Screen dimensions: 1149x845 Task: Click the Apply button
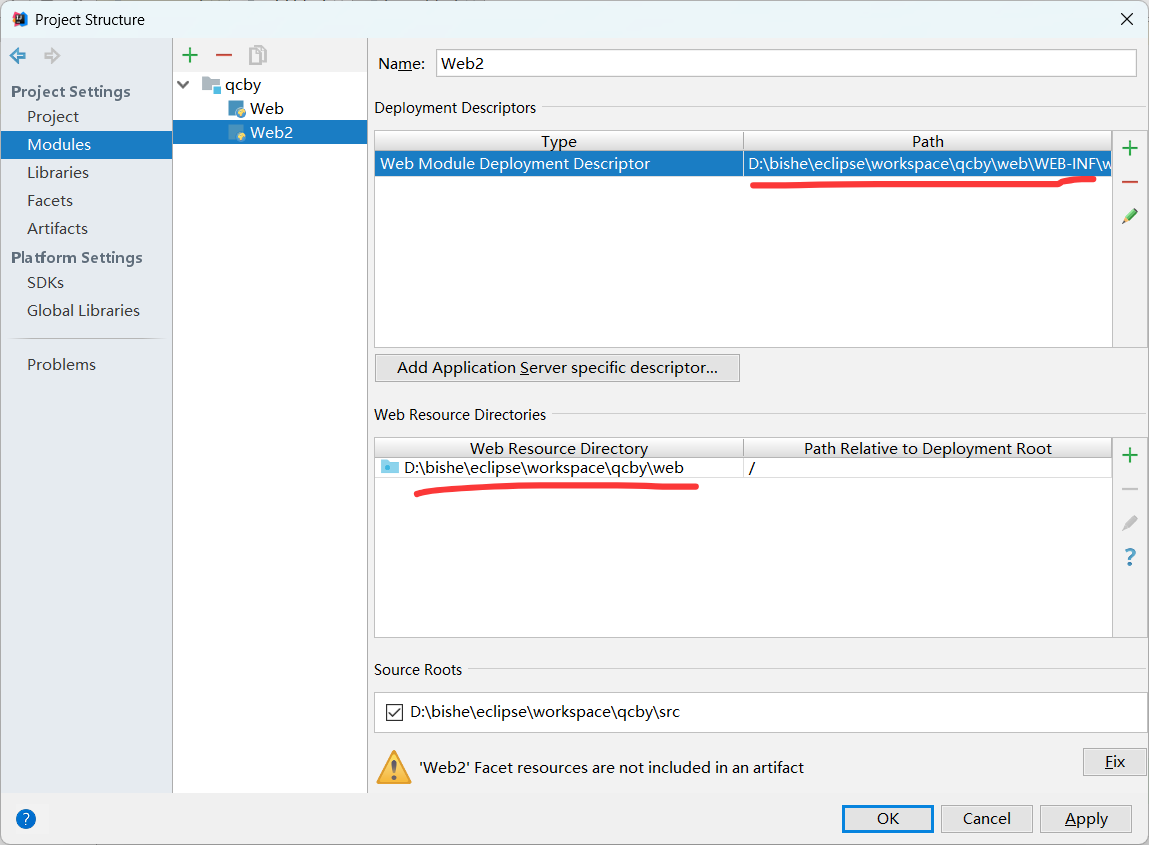coord(1086,819)
